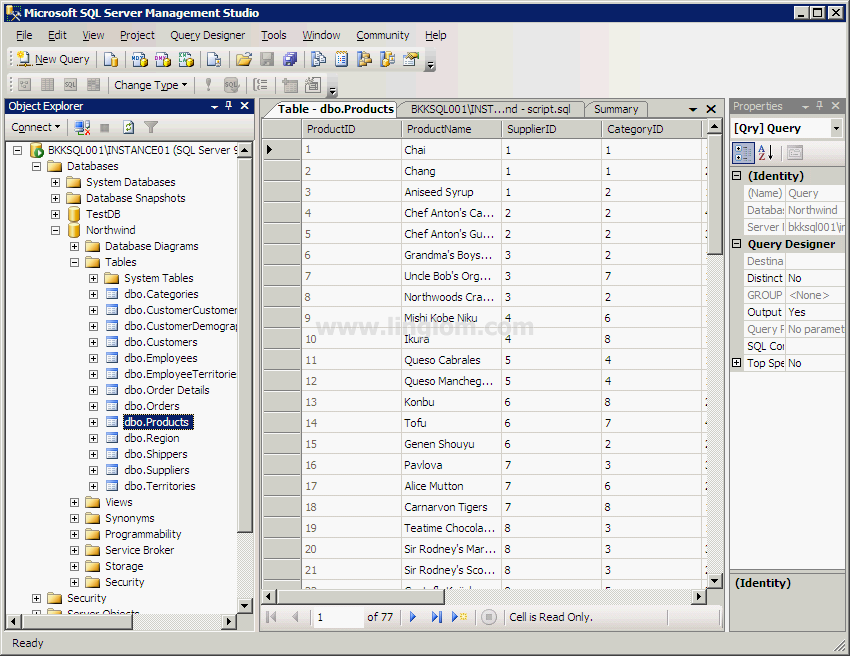The width and height of the screenshot is (850, 656).
Task: Open a new Analysis Services XMLA query
Action: tap(186, 59)
